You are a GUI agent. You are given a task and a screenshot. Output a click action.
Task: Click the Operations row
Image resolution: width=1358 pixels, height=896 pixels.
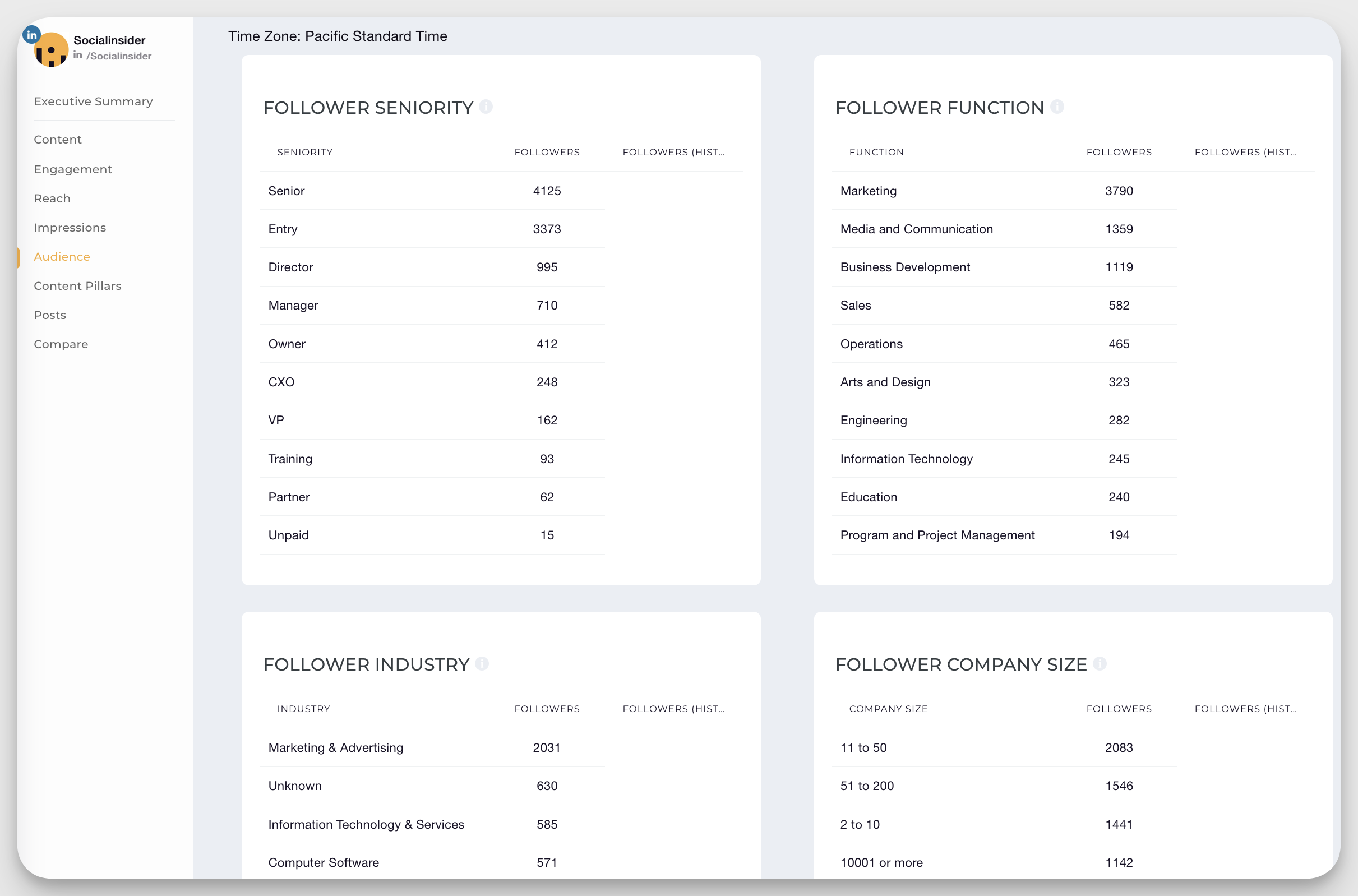click(1004, 344)
